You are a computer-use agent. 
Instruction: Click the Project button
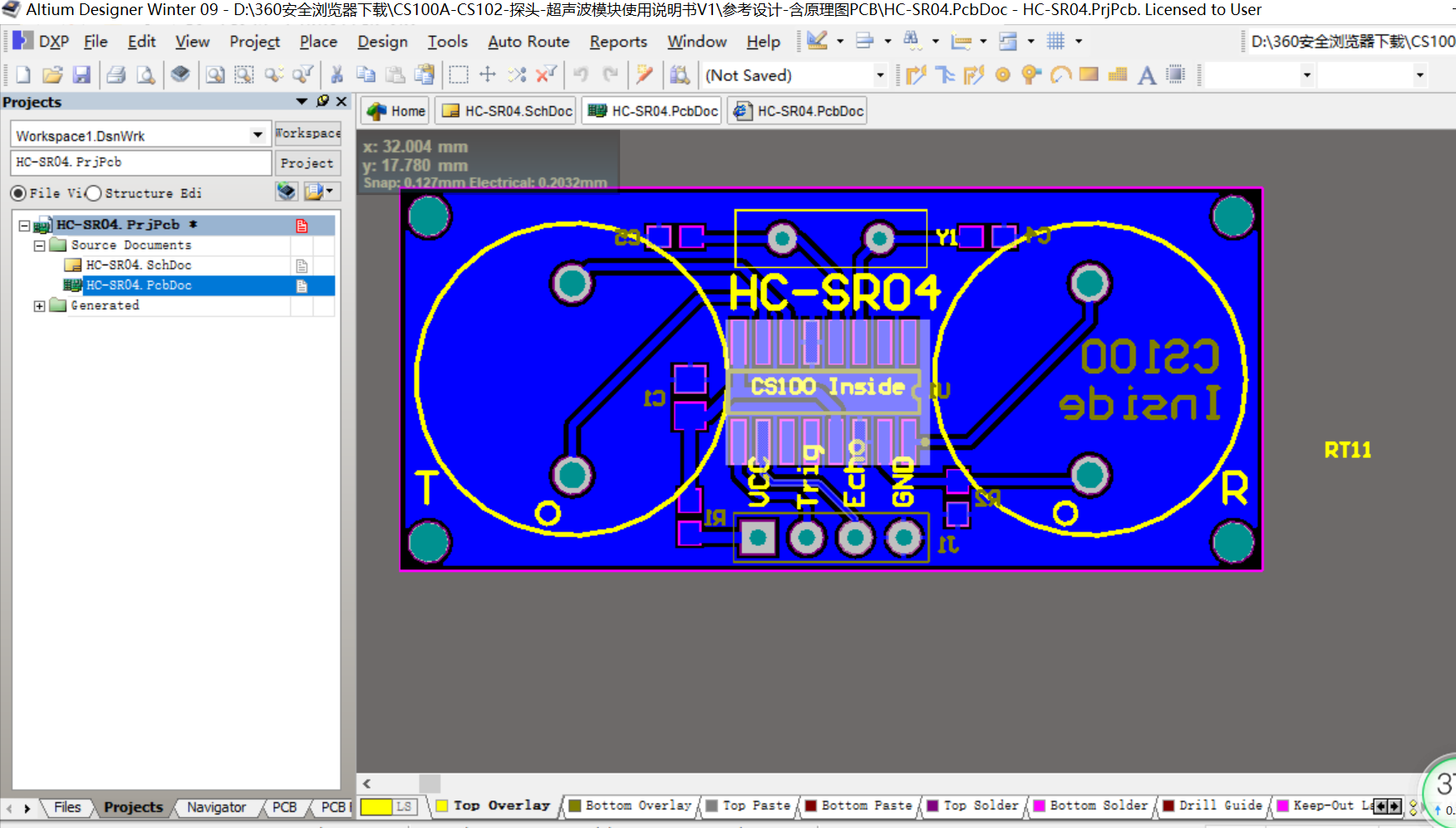click(308, 163)
